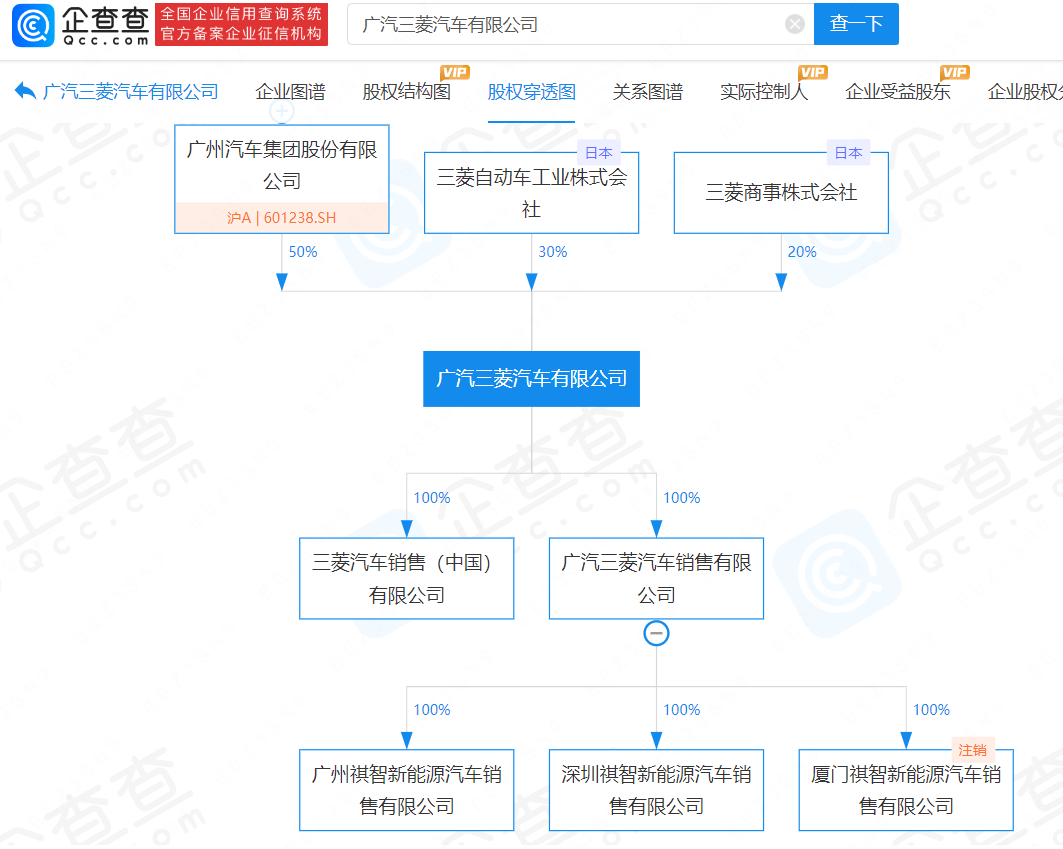Click the VIP badge on 实际控制人
This screenshot has width=1063, height=849.
[x=812, y=72]
